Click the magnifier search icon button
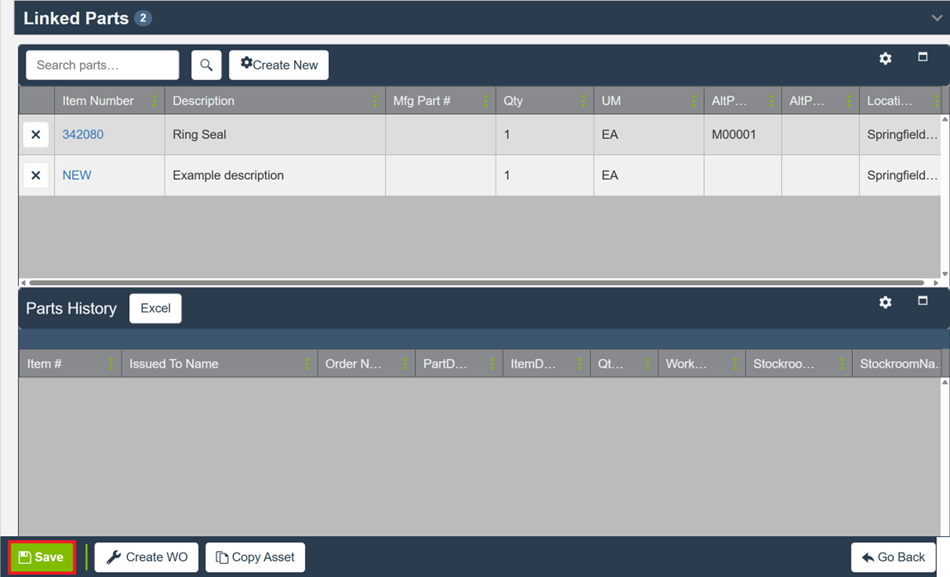The width and height of the screenshot is (950, 577). [206, 65]
